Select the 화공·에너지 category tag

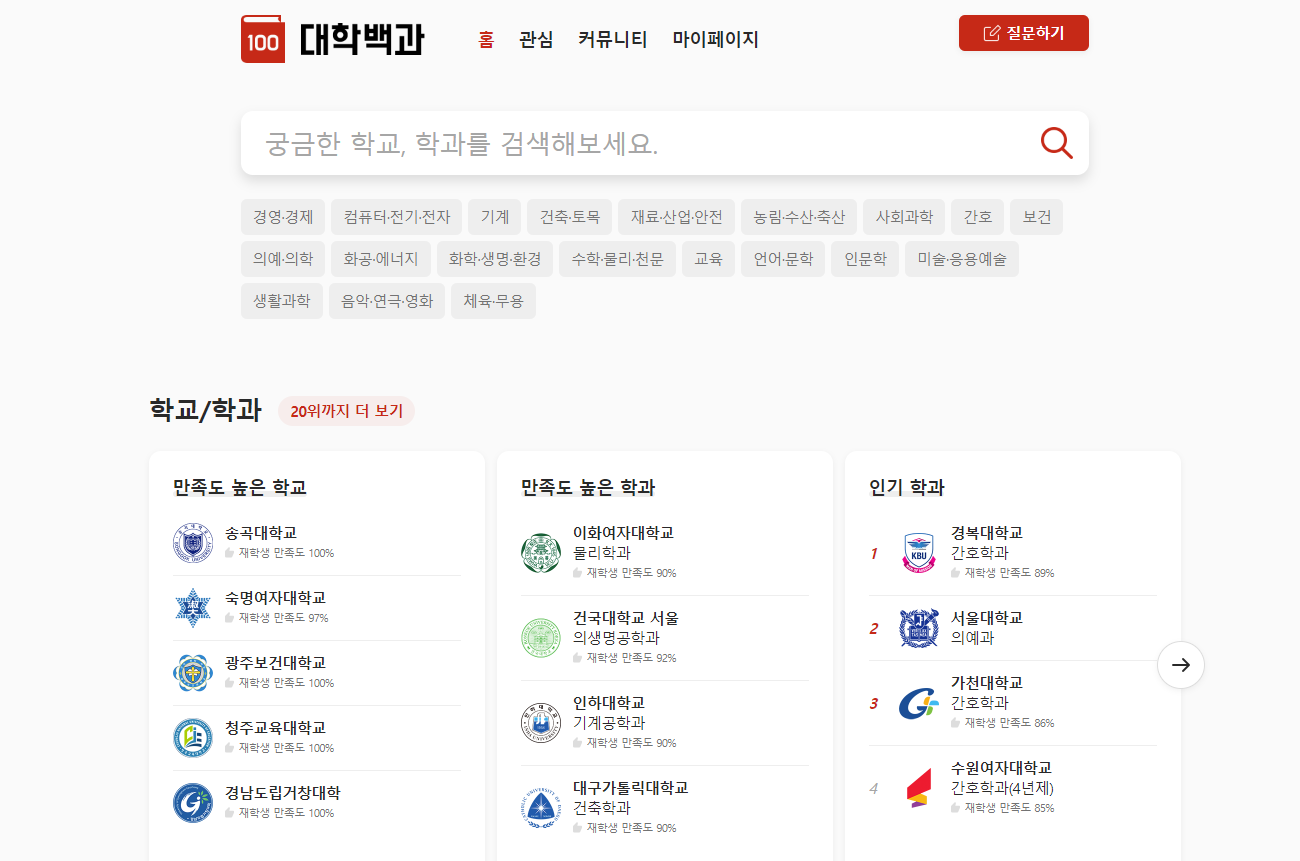pyautogui.click(x=381, y=259)
